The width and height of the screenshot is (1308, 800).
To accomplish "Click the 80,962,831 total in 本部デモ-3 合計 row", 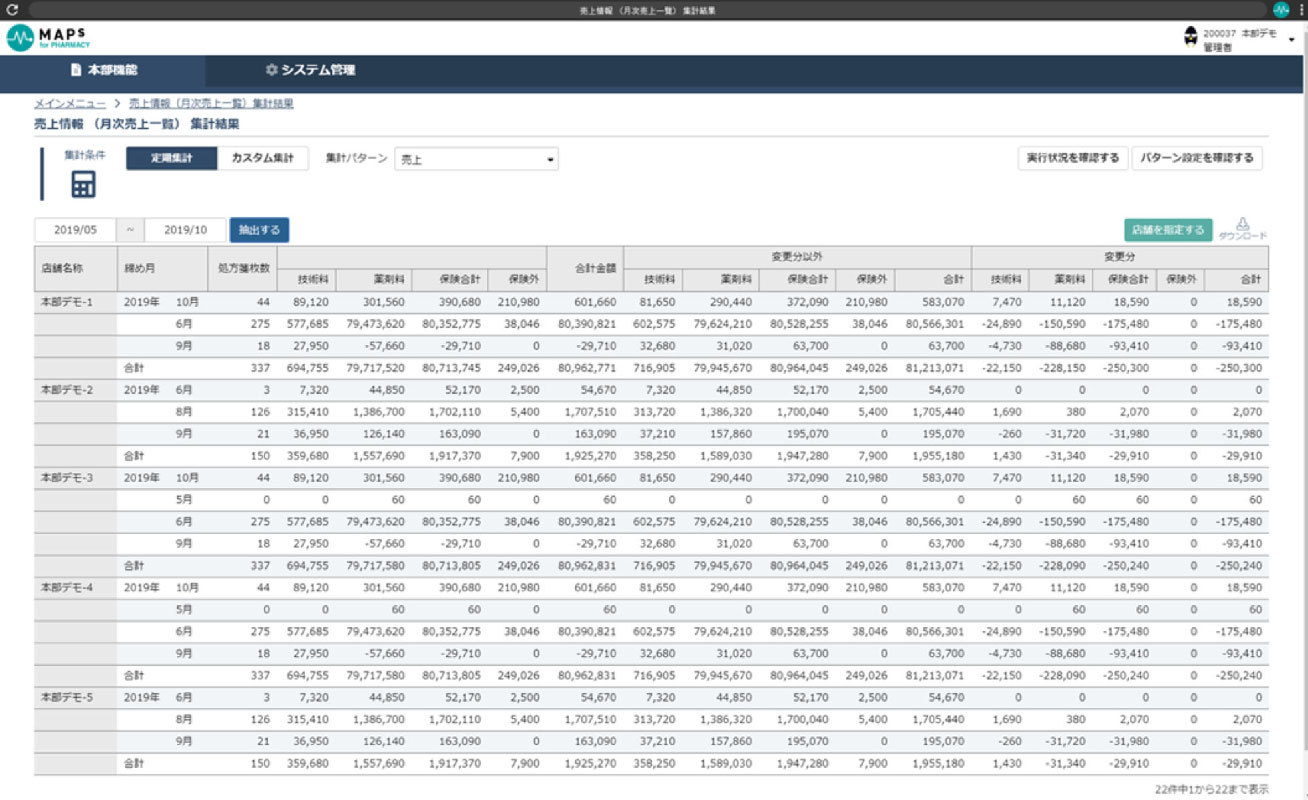I will click(587, 566).
